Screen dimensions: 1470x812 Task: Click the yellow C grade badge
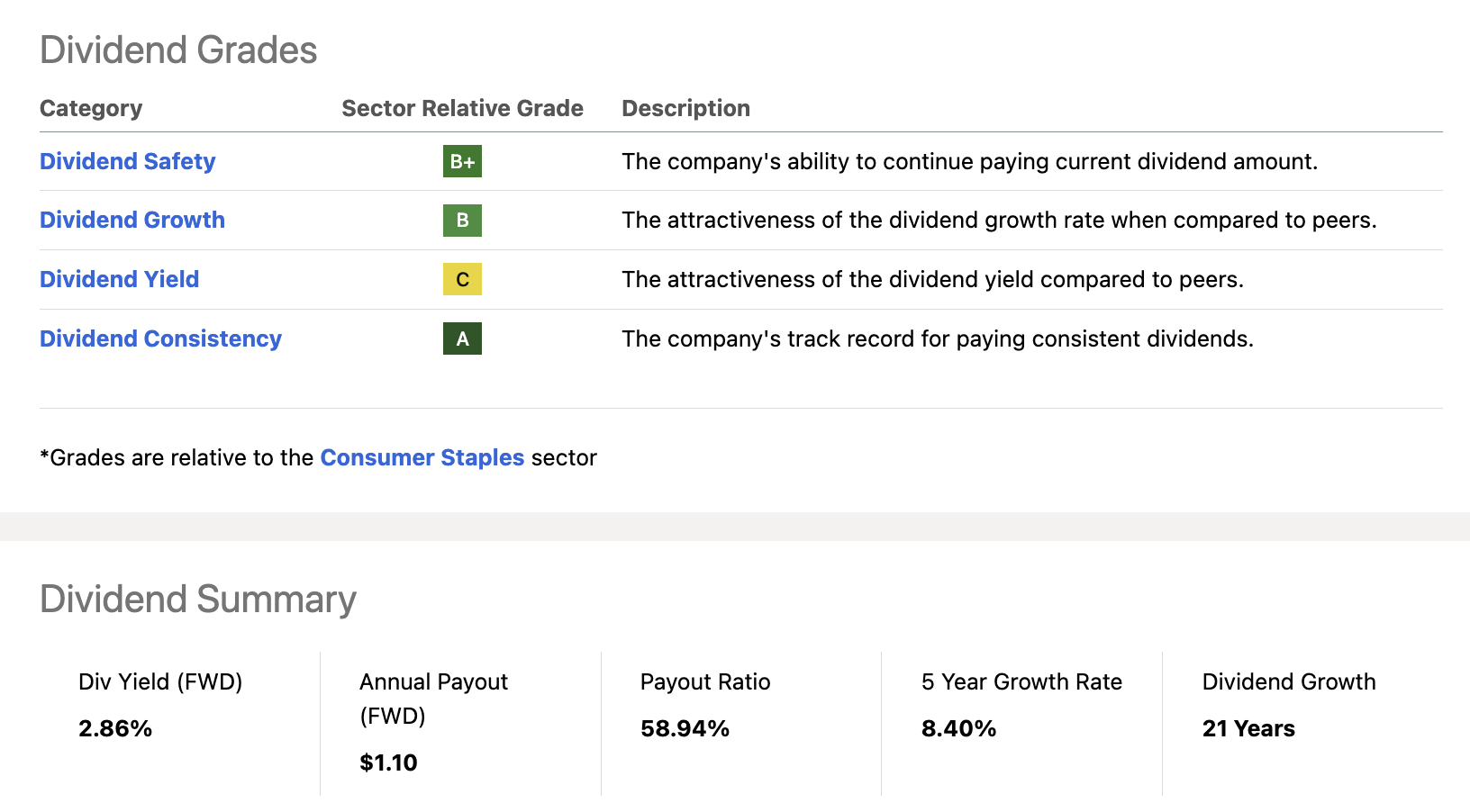pyautogui.click(x=462, y=279)
